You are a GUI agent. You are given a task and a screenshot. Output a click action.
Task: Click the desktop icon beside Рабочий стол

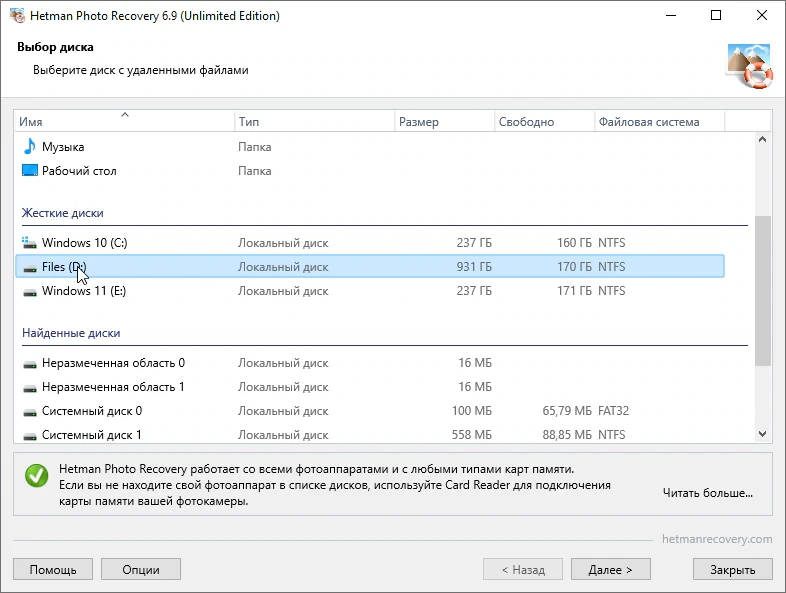(x=30, y=170)
